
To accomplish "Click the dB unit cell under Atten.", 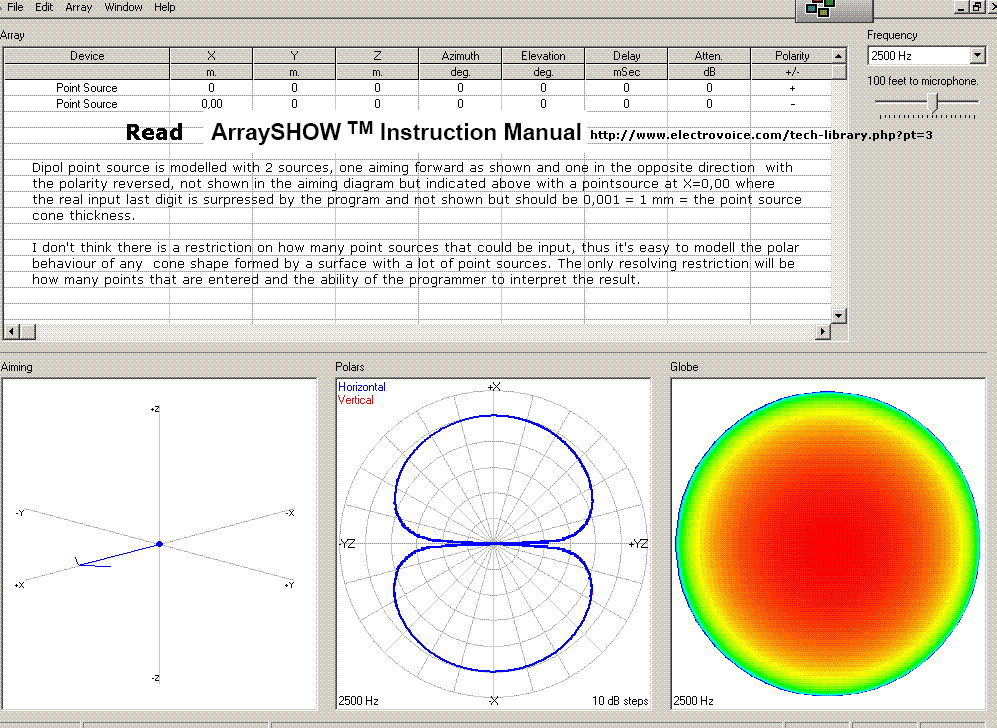I will [709, 72].
